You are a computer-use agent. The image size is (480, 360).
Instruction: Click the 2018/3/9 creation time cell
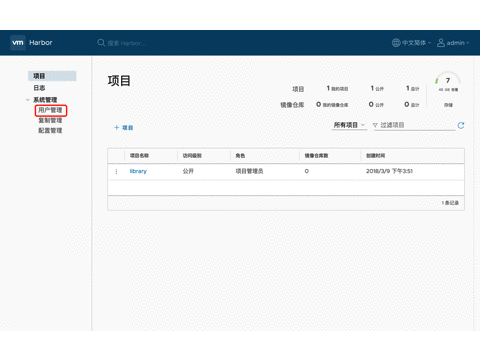389,171
